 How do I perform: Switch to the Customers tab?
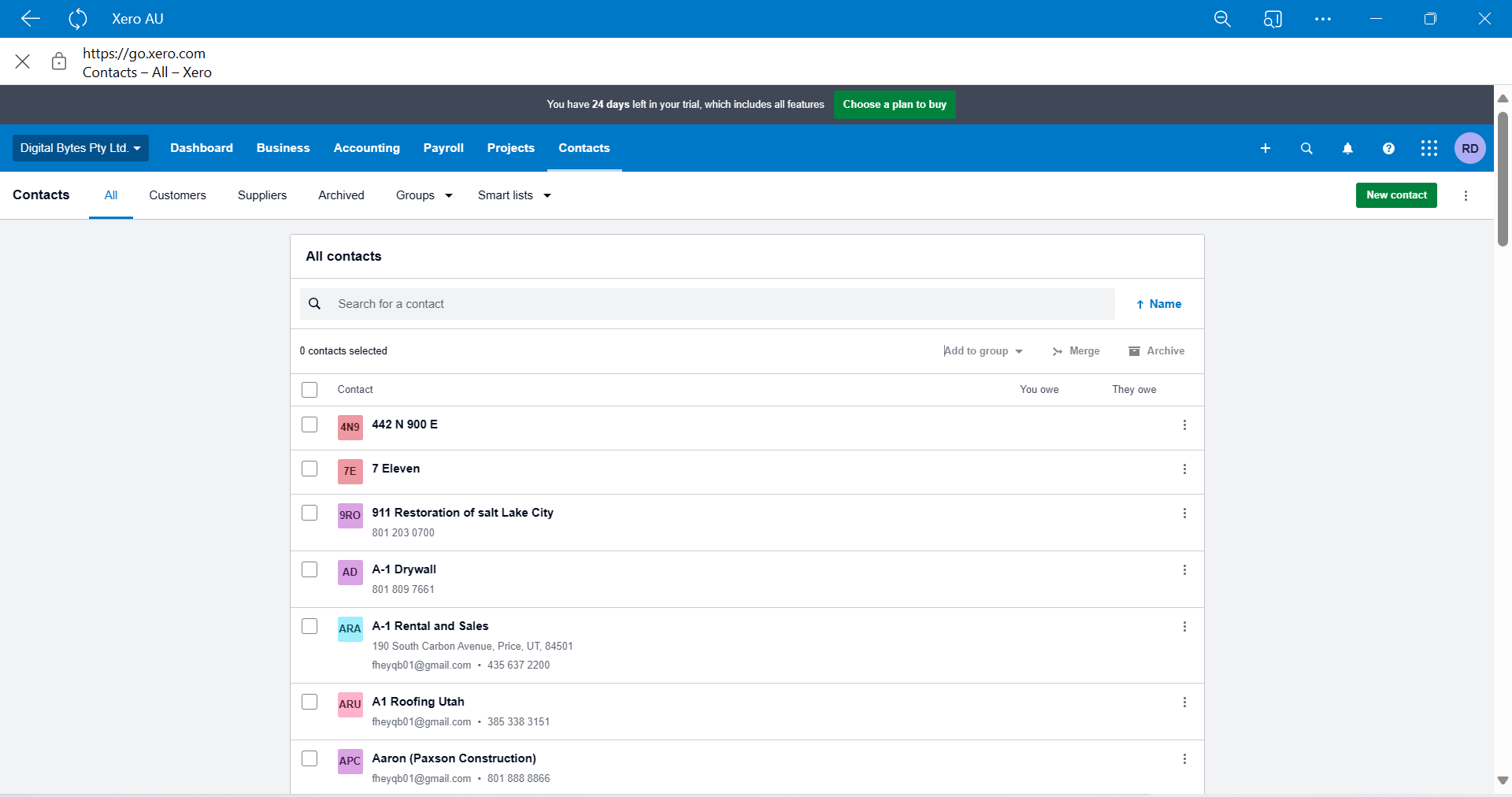point(178,195)
